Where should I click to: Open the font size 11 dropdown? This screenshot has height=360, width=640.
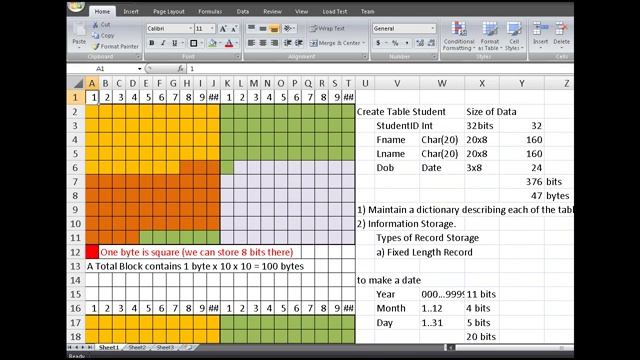click(x=212, y=29)
